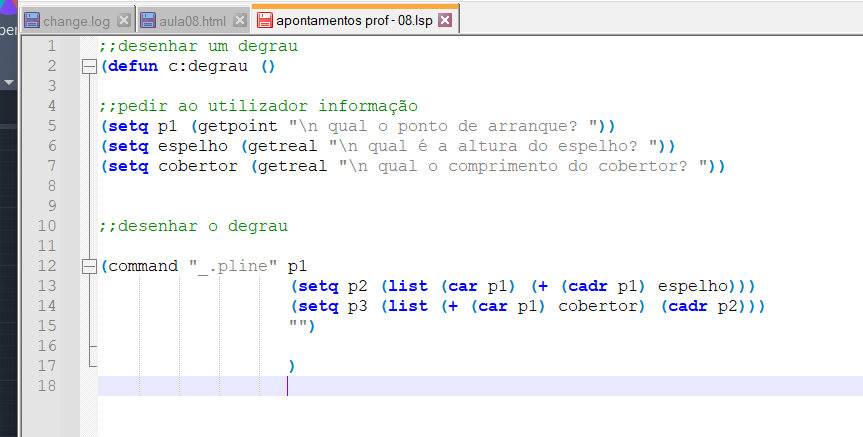Click the string 'qual é a altura do espelho?'
Image resolution: width=863 pixels, height=437 pixels.
pos(502,146)
